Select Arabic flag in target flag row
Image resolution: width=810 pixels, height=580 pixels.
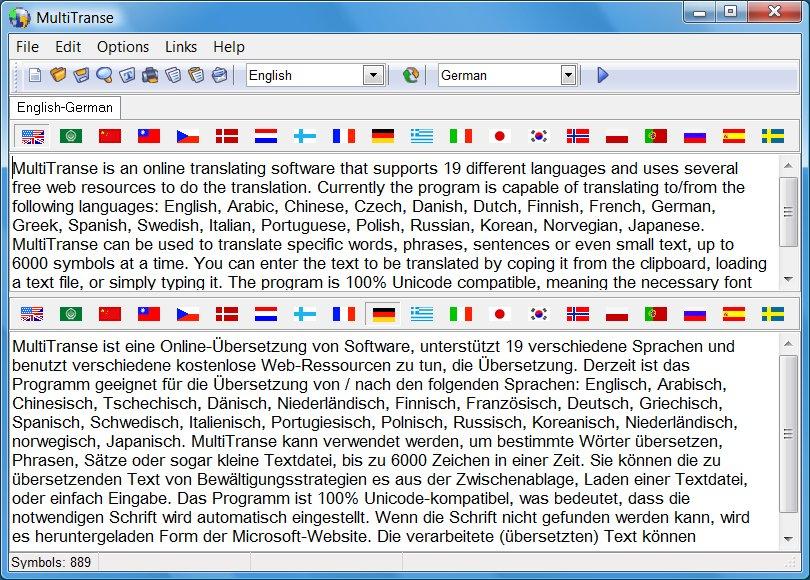pyautogui.click(x=71, y=314)
